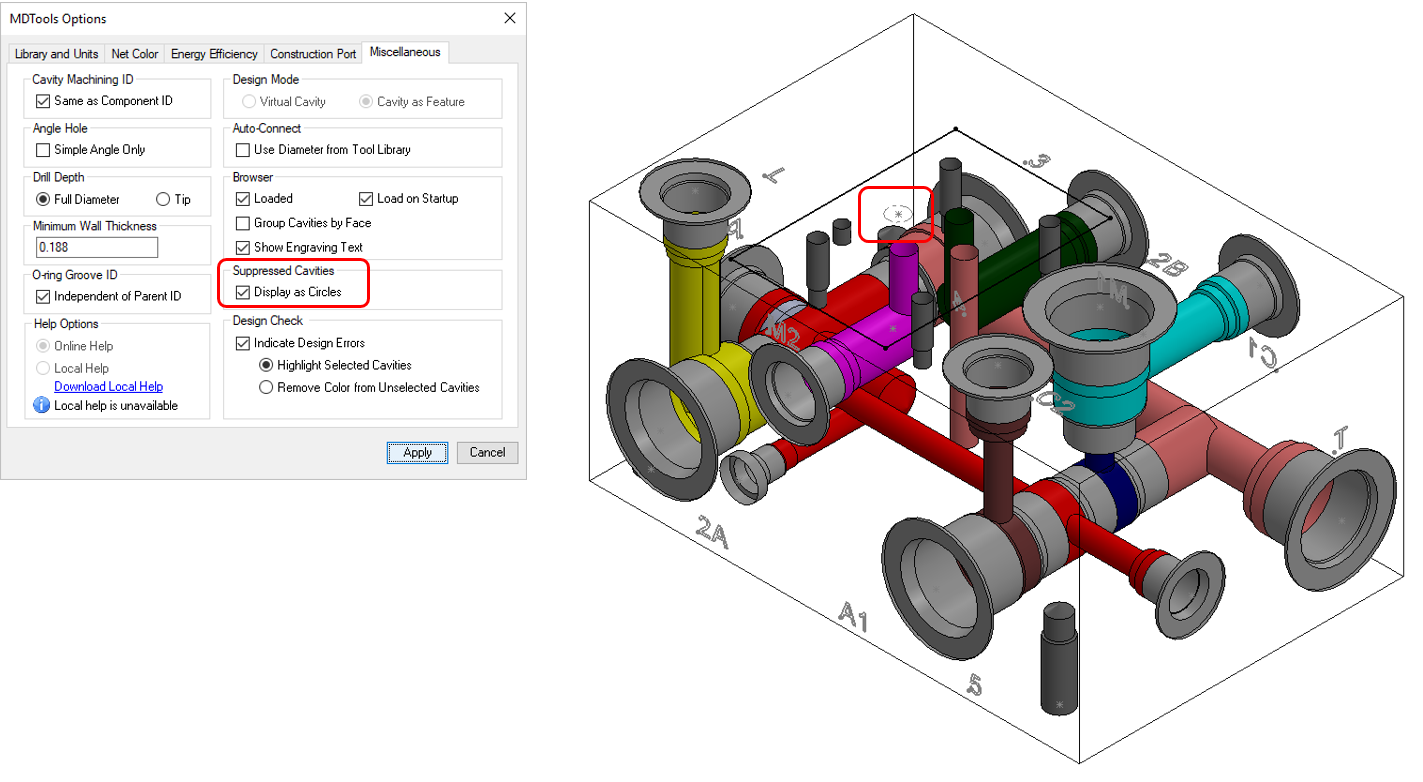Screen dimensions: 1423x782
Task: Close the MDTools Options dialog
Action: point(510,19)
